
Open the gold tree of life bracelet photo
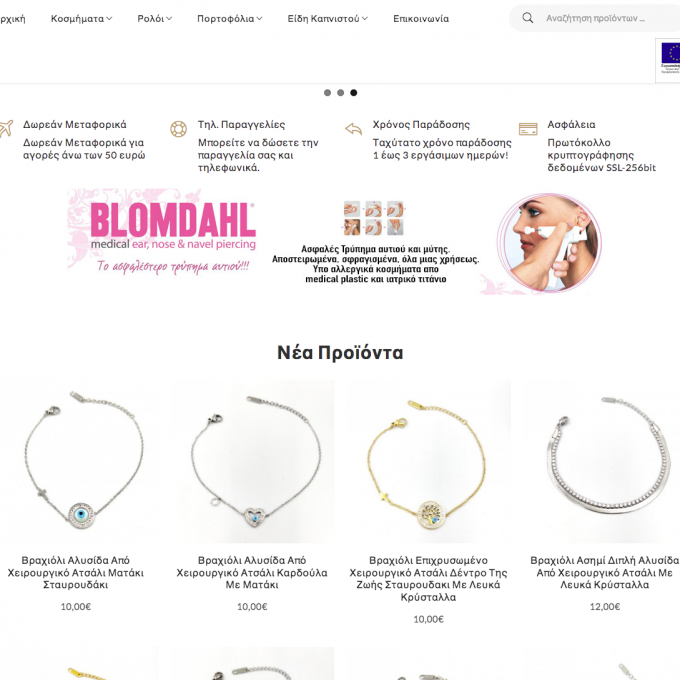[x=428, y=461]
